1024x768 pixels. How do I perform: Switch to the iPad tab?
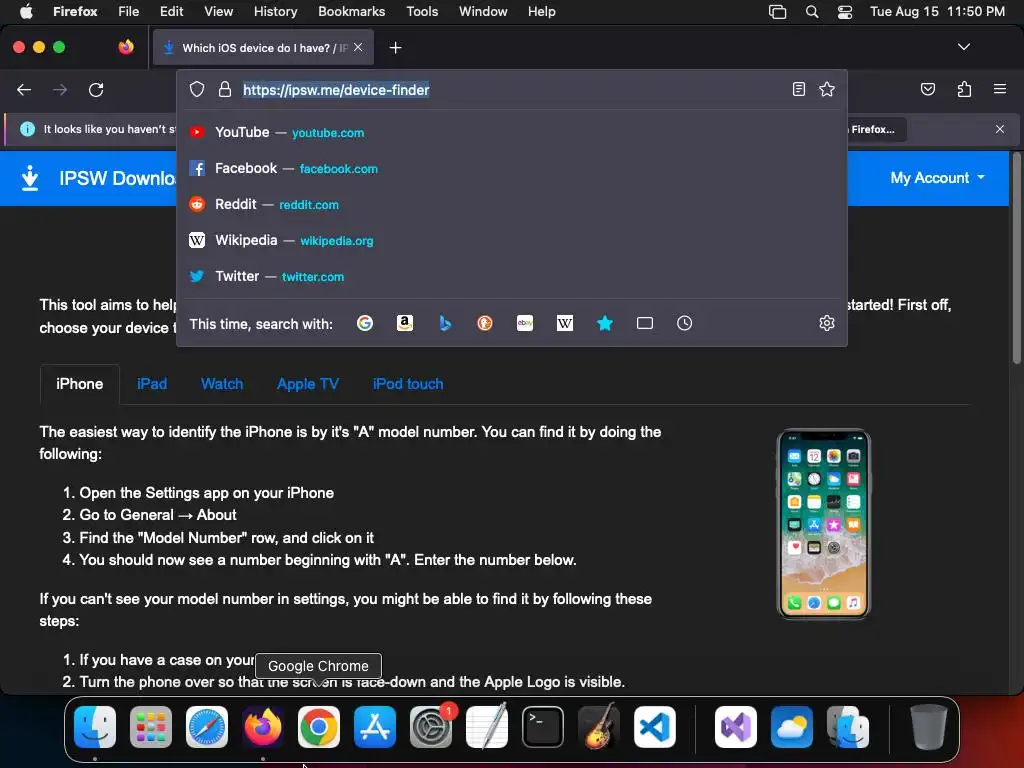pyautogui.click(x=152, y=384)
